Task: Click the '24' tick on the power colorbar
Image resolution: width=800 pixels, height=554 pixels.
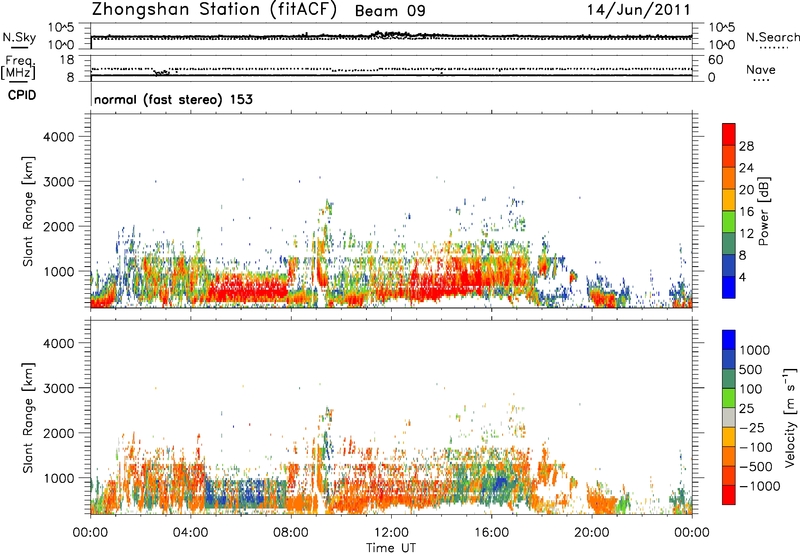Action: (746, 168)
